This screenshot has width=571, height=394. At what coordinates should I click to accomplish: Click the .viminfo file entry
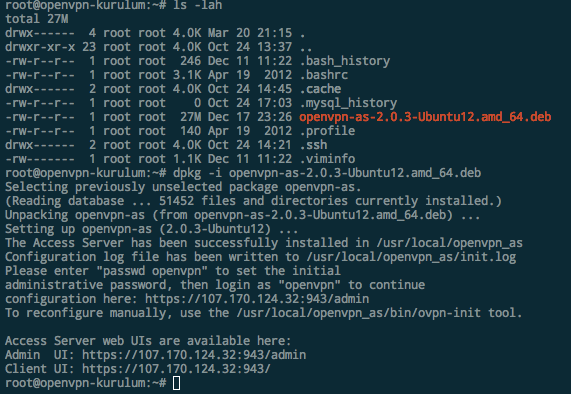327,159
